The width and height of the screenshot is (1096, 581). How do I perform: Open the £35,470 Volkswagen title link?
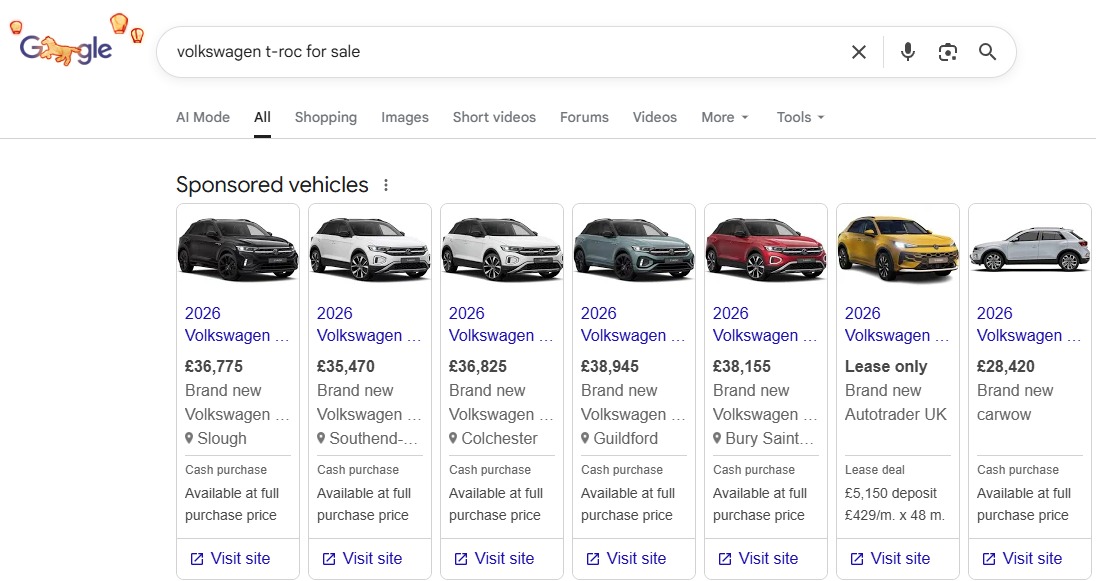point(359,324)
